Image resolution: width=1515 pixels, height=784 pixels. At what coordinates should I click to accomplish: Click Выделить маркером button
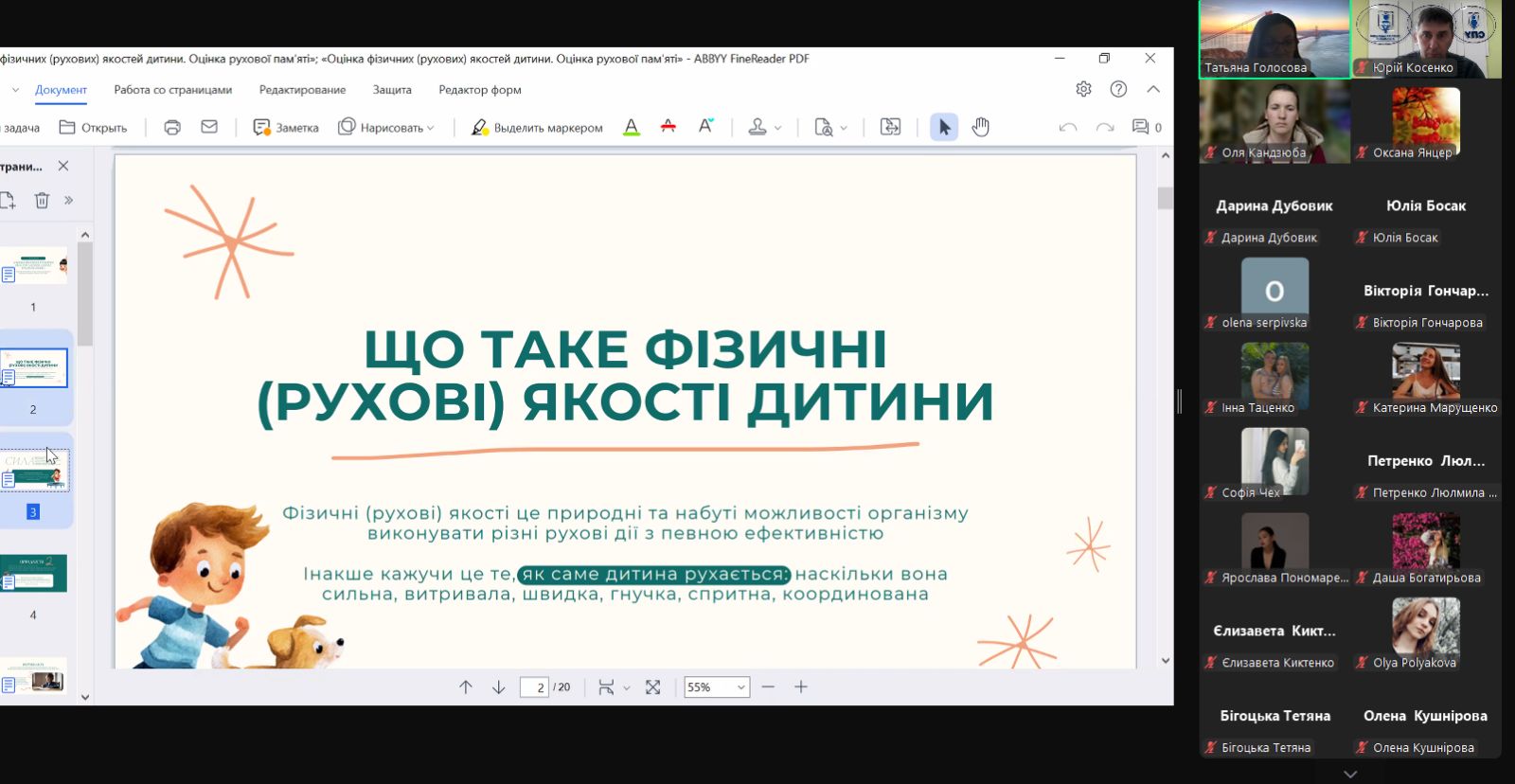(x=537, y=128)
